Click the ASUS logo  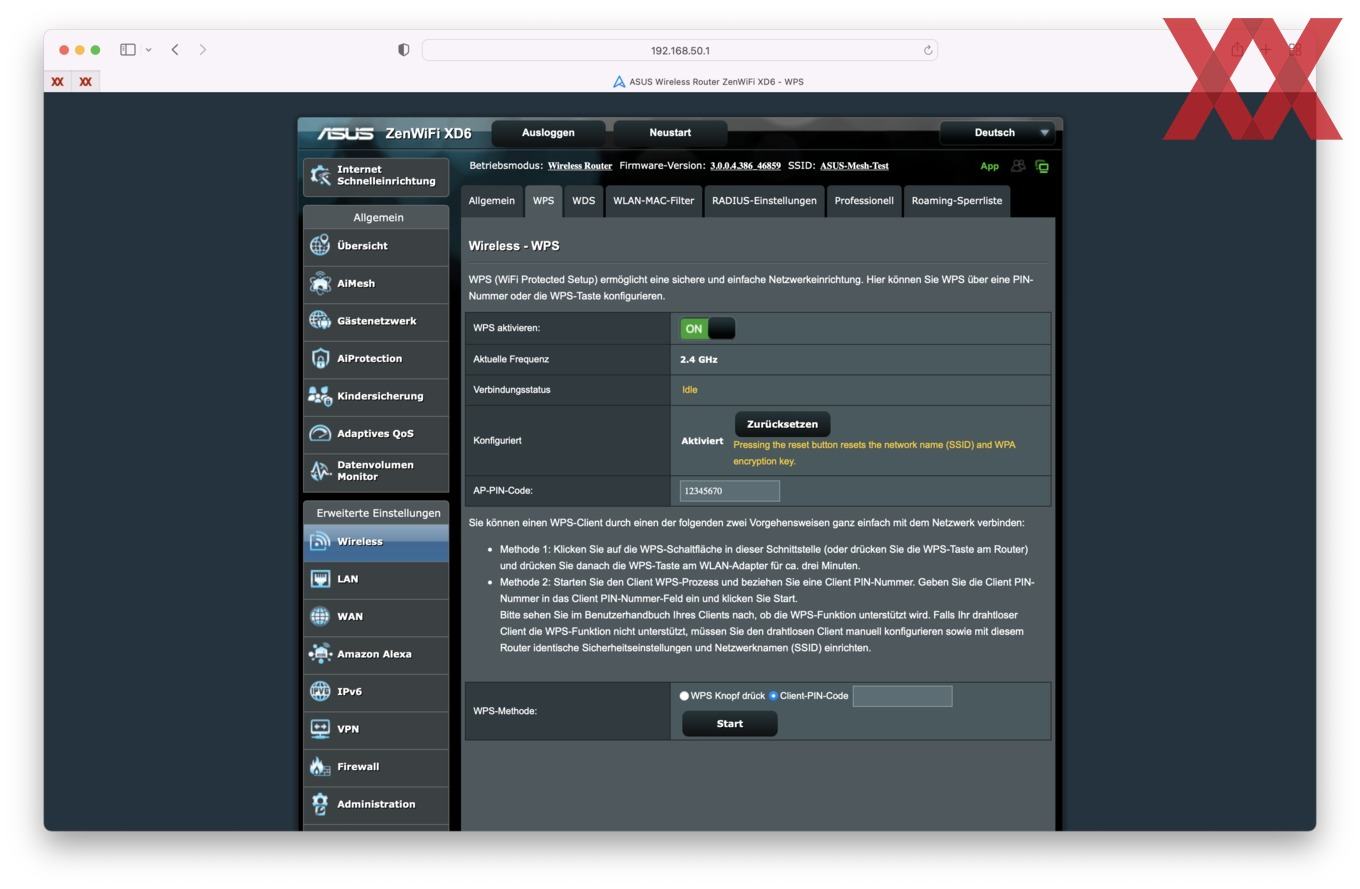[345, 133]
